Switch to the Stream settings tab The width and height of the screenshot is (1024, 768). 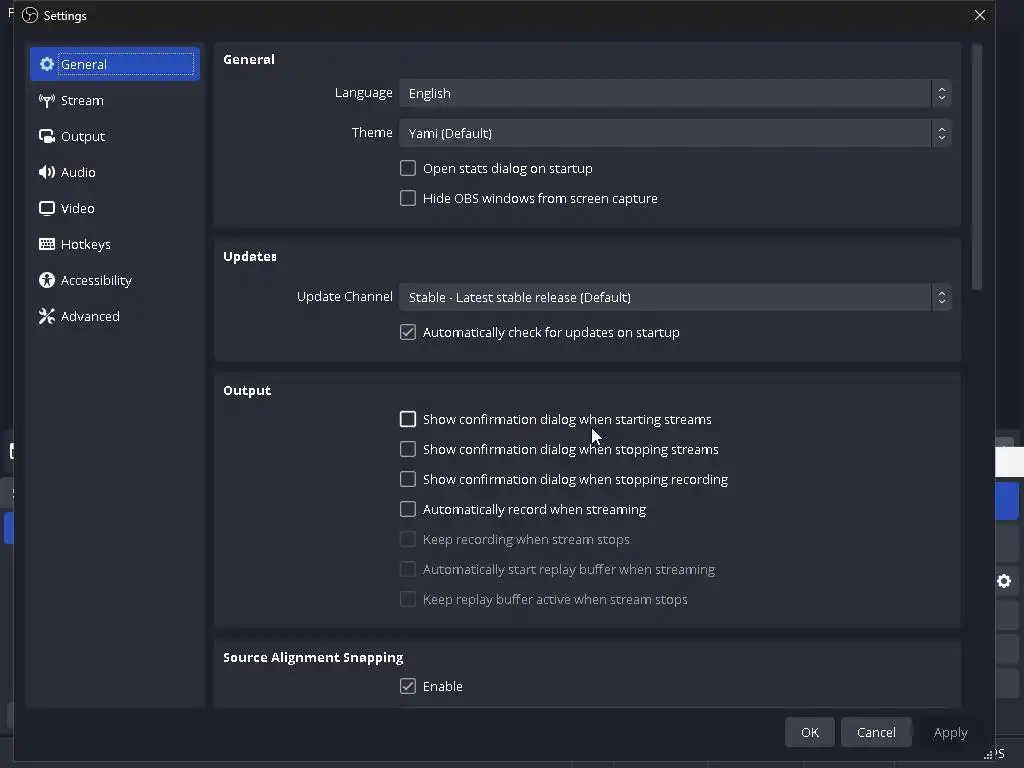pyautogui.click(x=82, y=100)
